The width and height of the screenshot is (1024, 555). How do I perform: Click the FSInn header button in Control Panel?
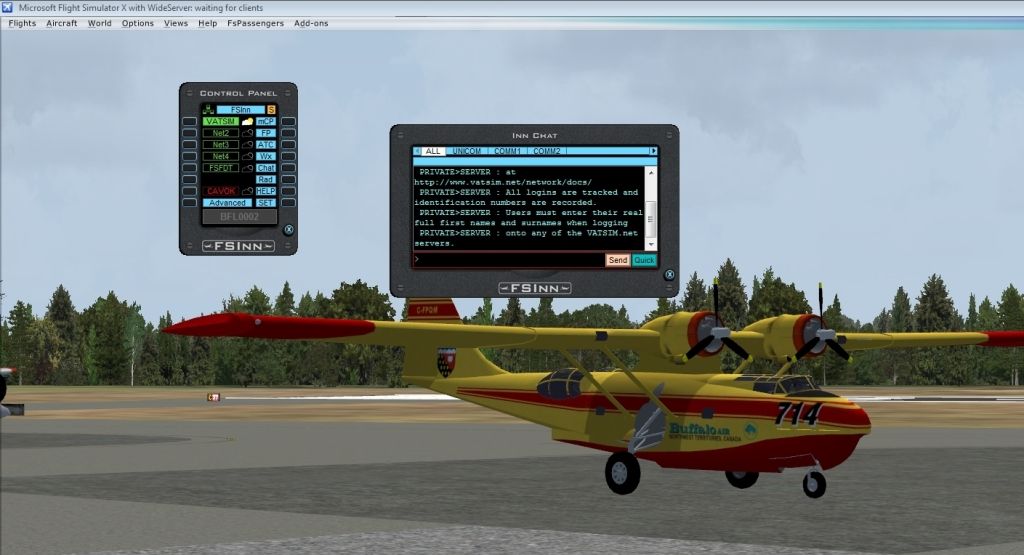point(240,110)
